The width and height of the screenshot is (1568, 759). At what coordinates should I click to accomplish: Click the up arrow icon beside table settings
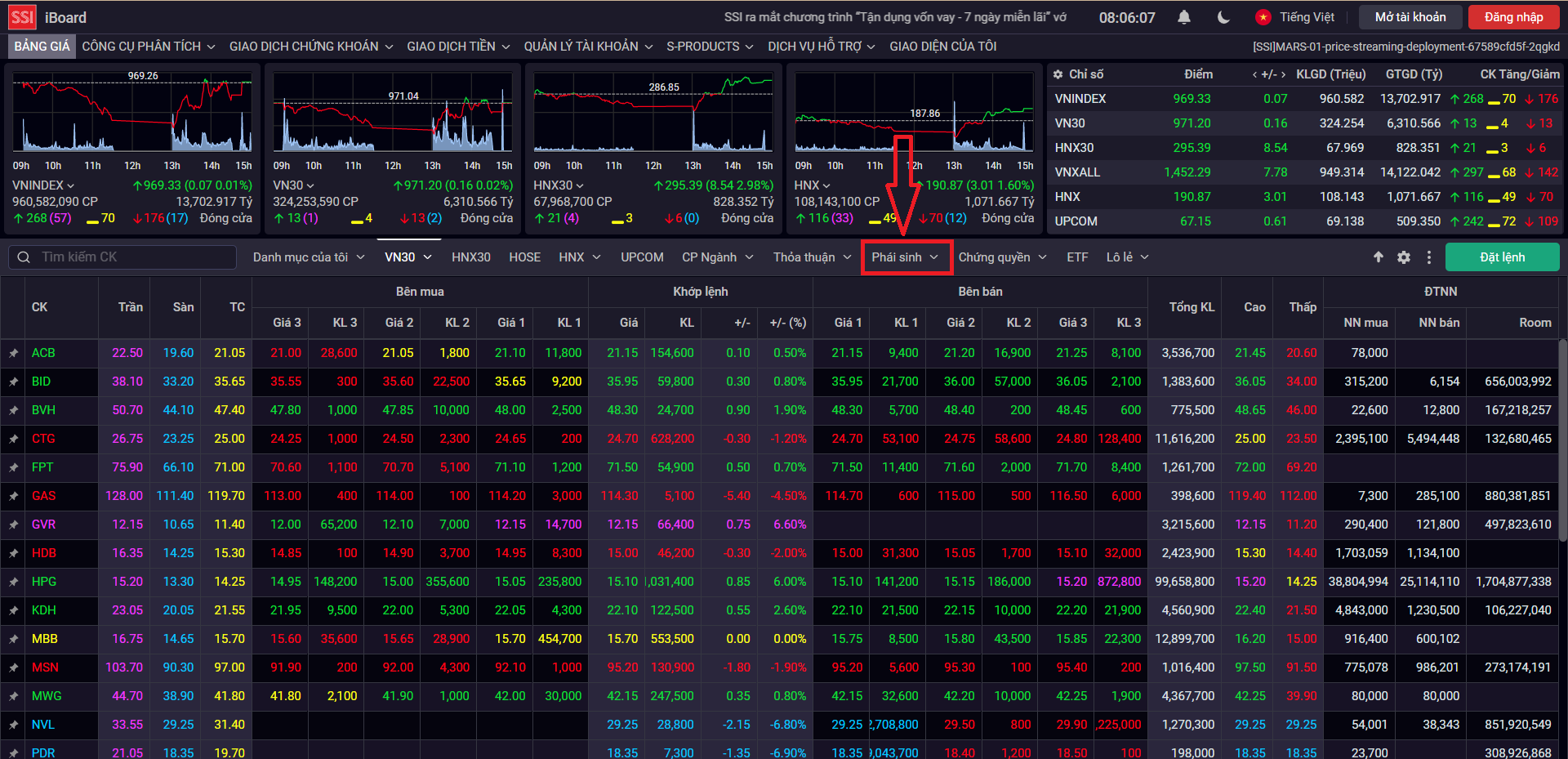[x=1379, y=257]
